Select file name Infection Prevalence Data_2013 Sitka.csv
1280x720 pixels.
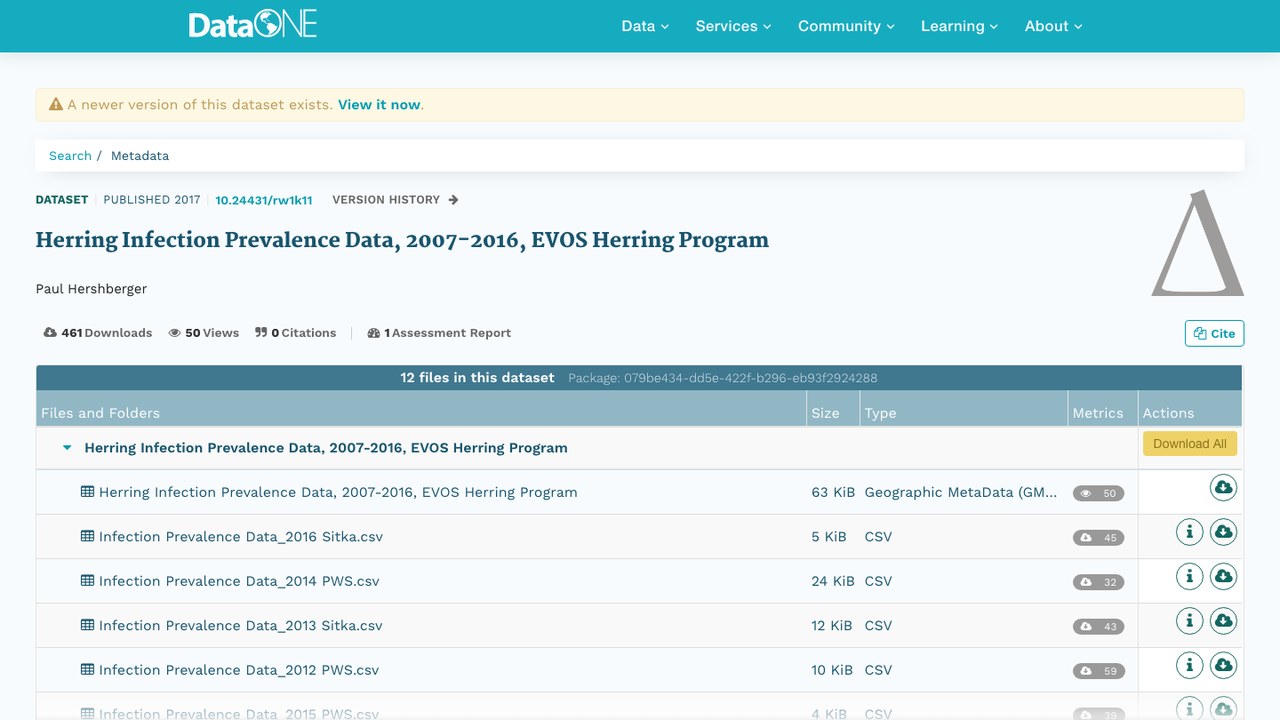pyautogui.click(x=241, y=625)
